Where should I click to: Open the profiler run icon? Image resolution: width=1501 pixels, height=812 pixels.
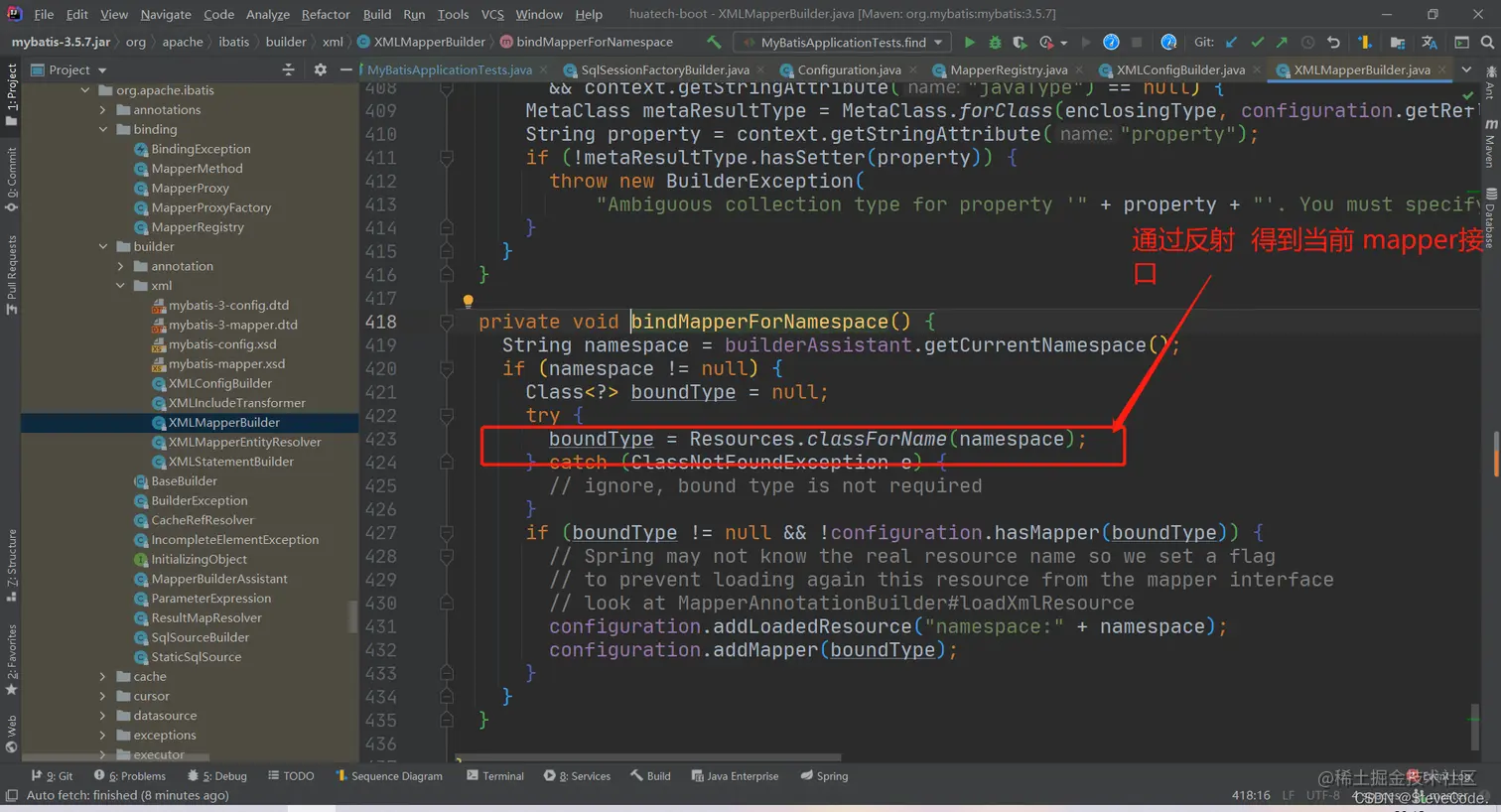point(1046,42)
